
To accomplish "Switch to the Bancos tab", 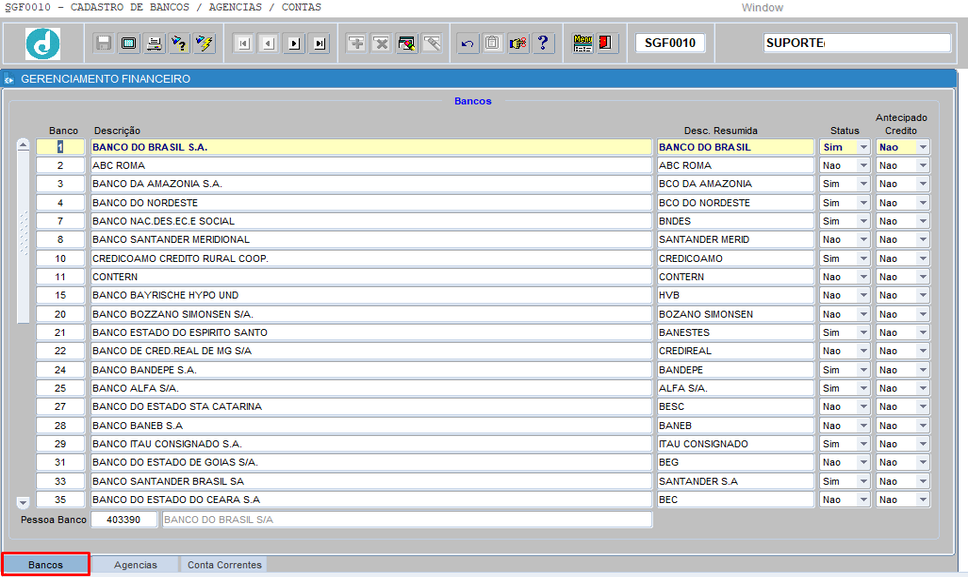I will click(46, 565).
